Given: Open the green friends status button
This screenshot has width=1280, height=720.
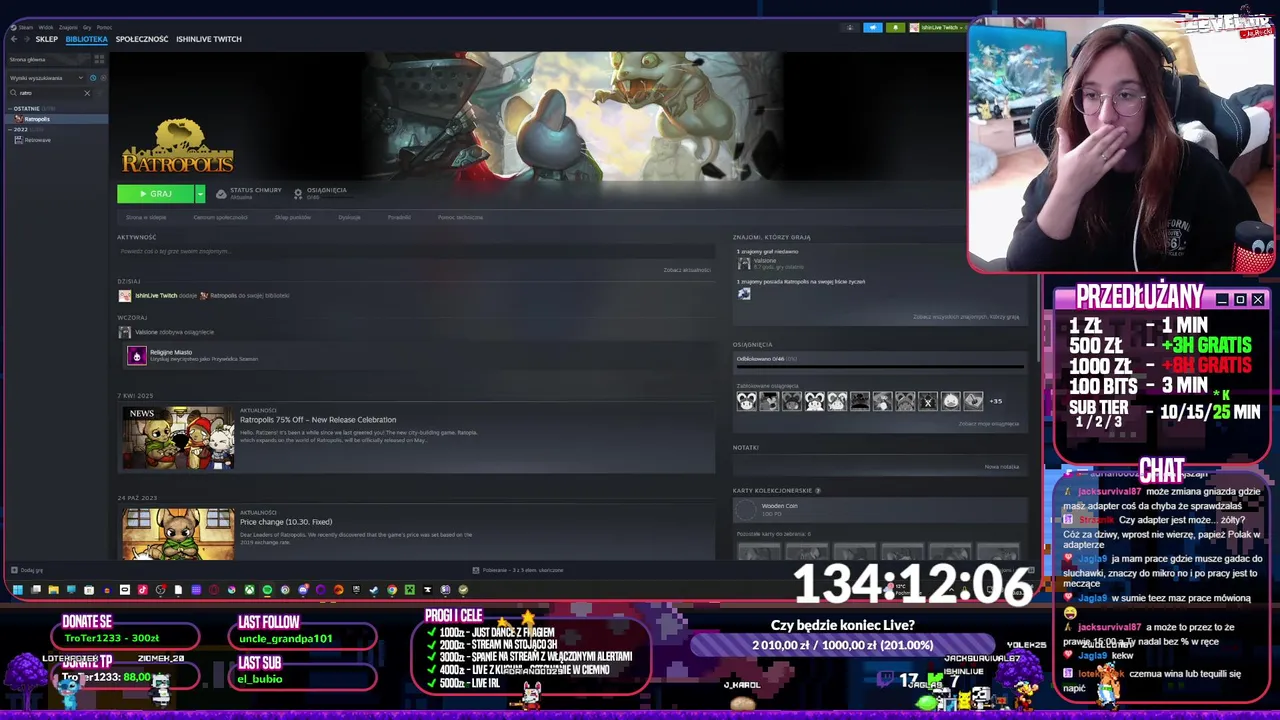Looking at the screenshot, I should coord(895,27).
